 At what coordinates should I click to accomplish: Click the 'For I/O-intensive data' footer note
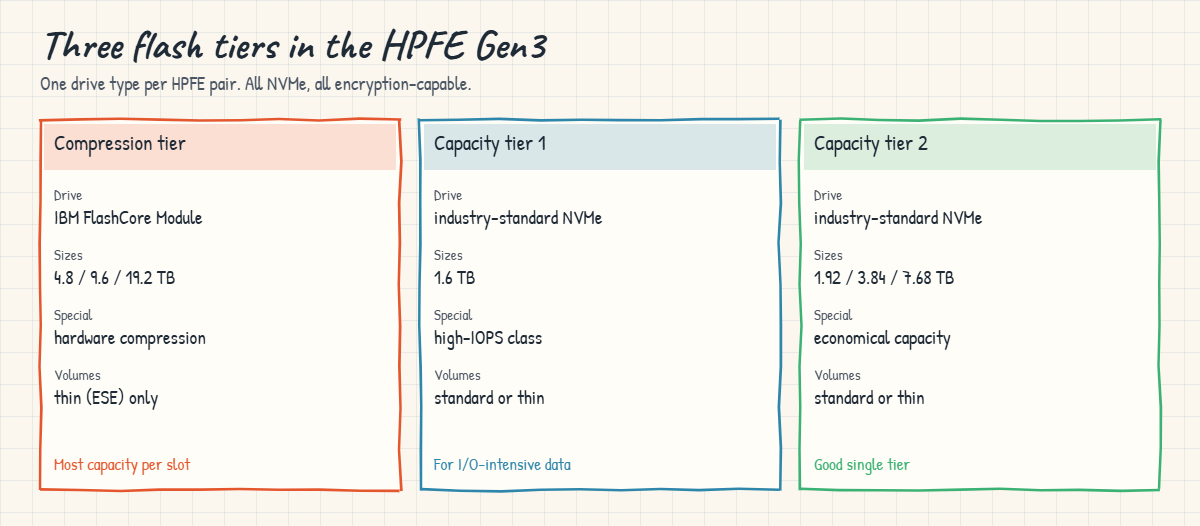coord(502,465)
